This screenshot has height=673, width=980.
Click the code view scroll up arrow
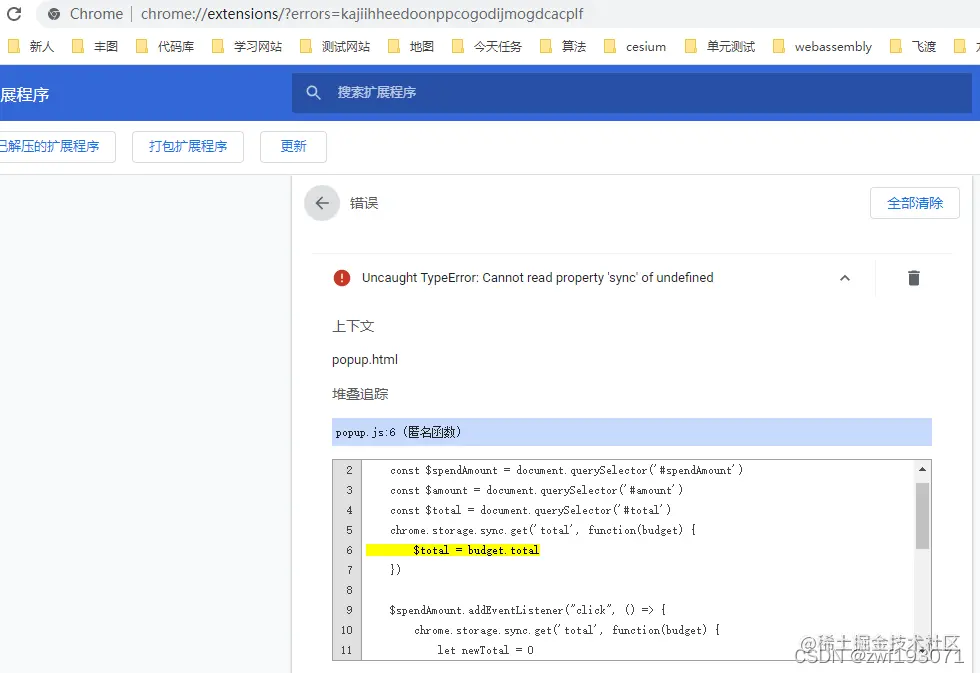coord(922,469)
